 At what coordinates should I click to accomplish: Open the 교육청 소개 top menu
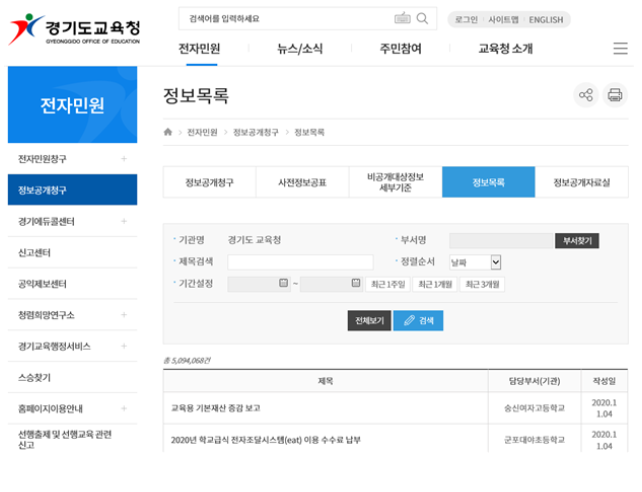click(506, 49)
